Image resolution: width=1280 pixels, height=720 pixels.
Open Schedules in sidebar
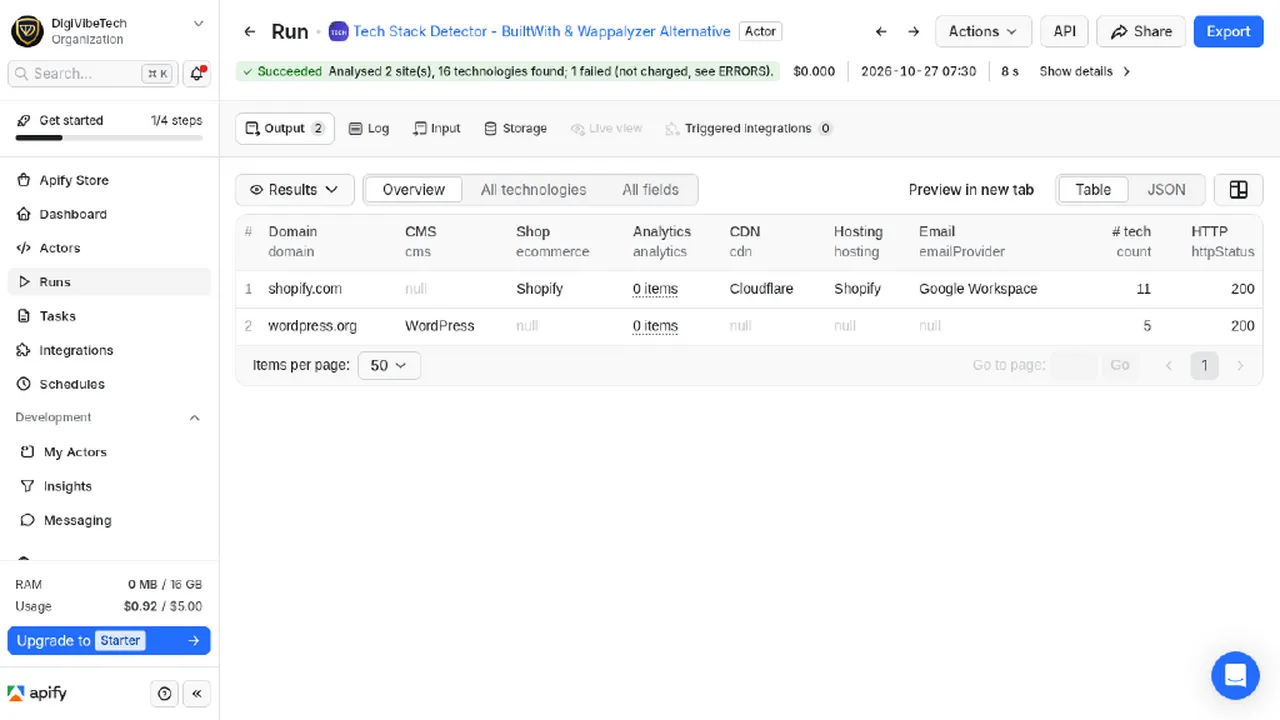pyautogui.click(x=109, y=384)
